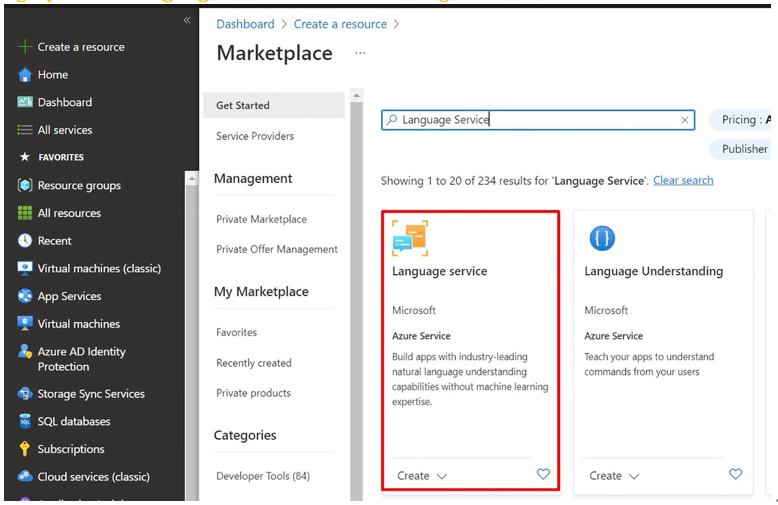Clear the search box with X icon
This screenshot has width=778, height=505.
(x=684, y=120)
